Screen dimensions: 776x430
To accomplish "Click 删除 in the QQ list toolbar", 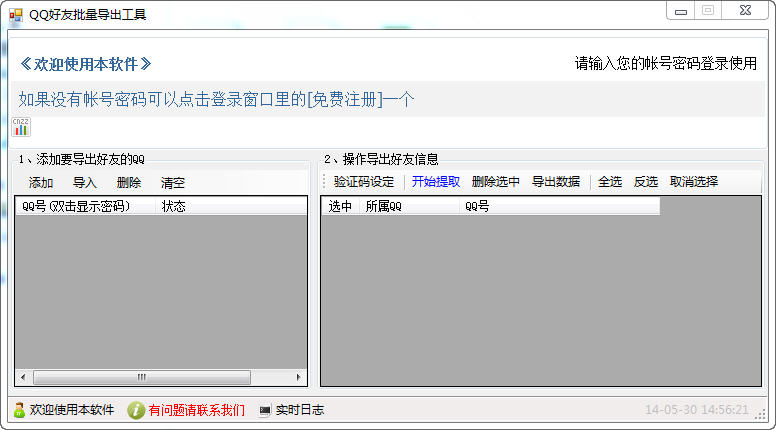I will (129, 183).
